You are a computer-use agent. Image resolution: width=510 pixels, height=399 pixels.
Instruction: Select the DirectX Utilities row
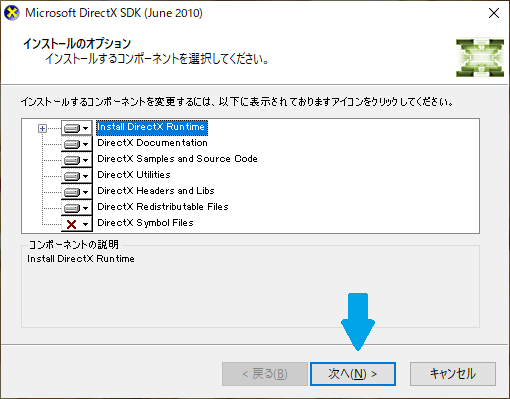click(x=134, y=175)
